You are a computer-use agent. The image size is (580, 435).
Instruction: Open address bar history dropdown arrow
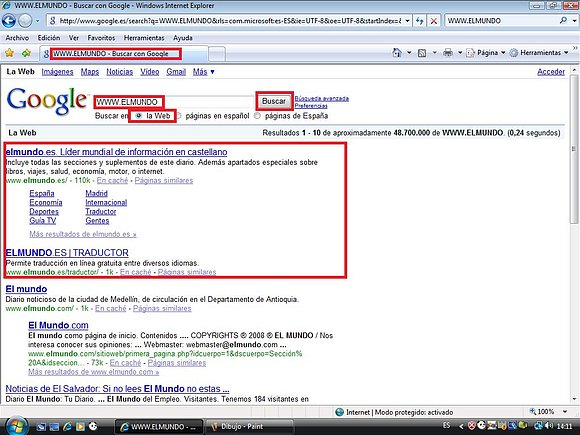point(407,21)
